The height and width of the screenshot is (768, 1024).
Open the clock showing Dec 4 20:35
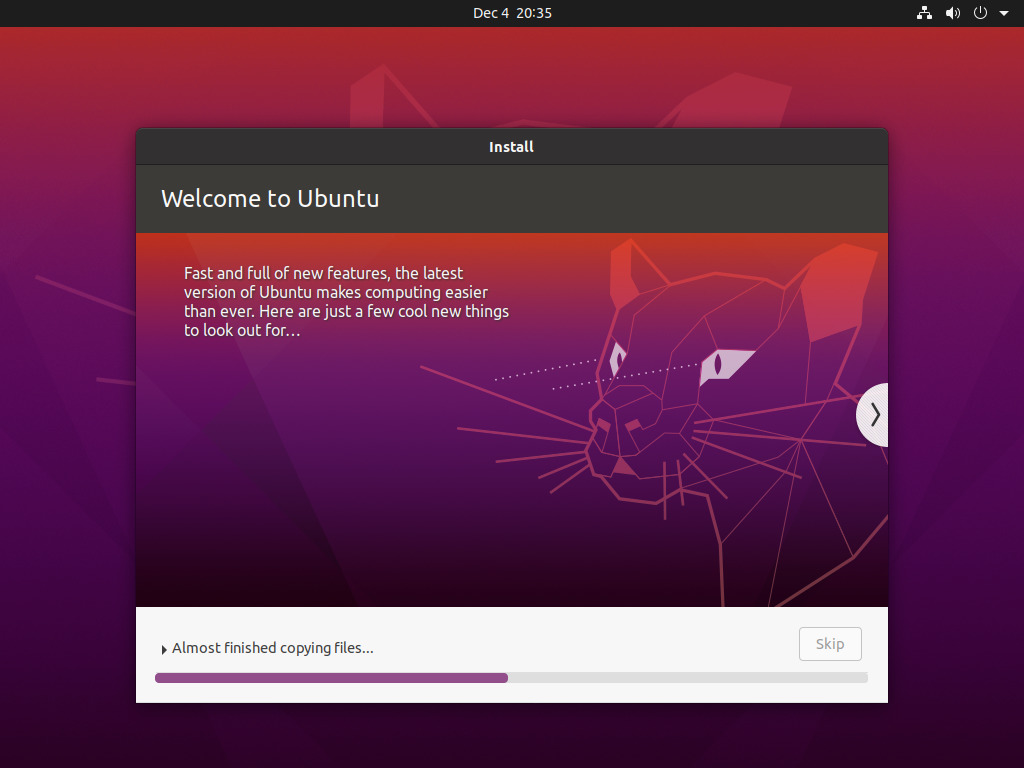coord(512,13)
